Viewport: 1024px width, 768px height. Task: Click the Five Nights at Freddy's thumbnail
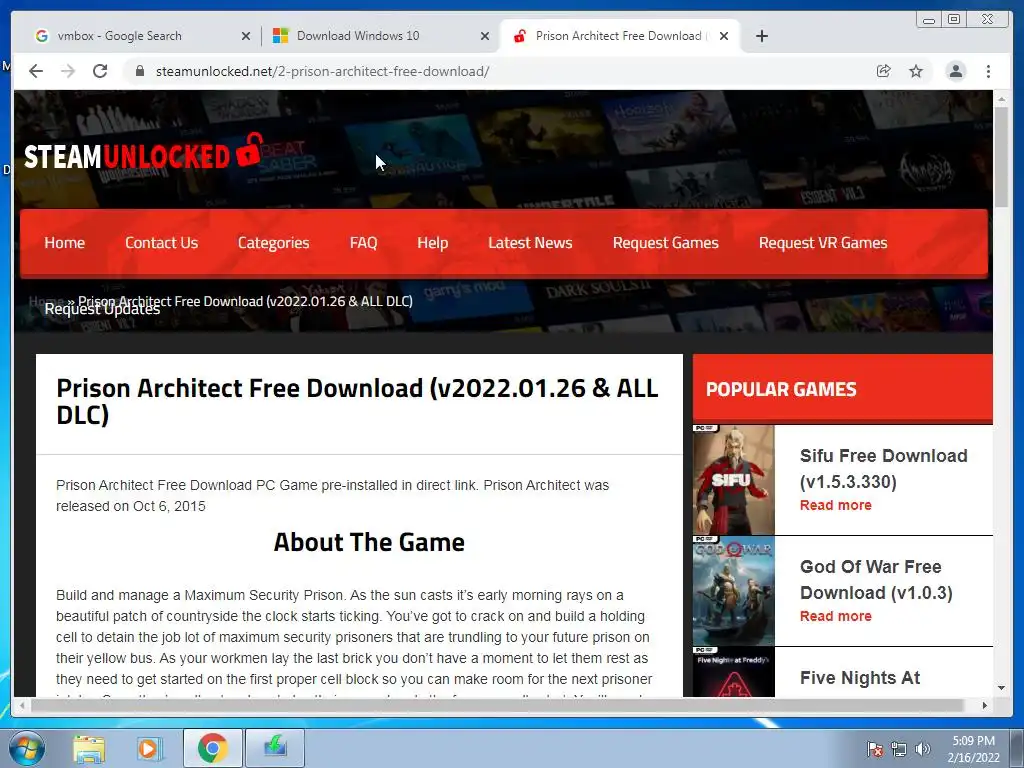[733, 672]
